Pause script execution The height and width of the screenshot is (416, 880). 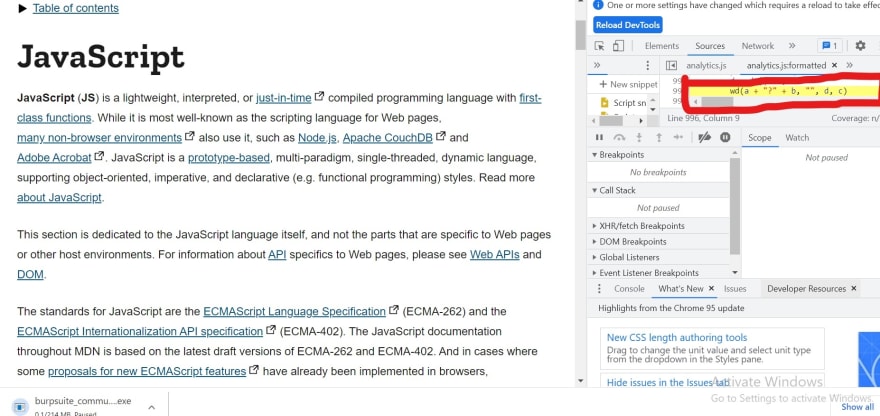(x=599, y=138)
